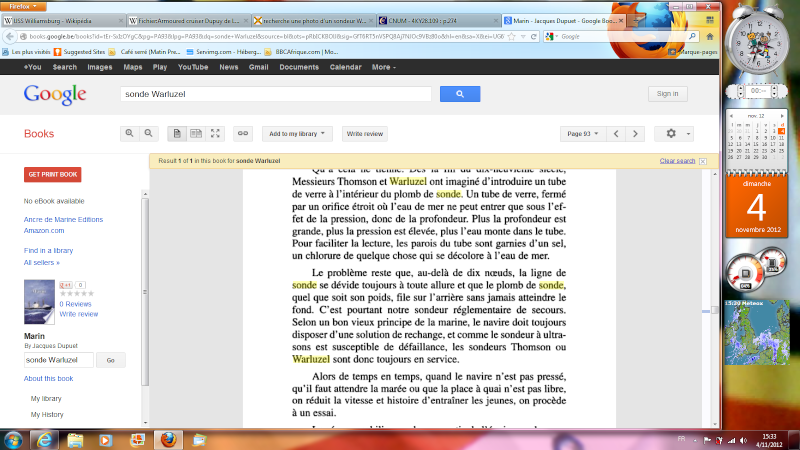The height and width of the screenshot is (450, 800).
Task: Switch to USS Williamsburg Wikipedia tab
Action: point(62,21)
